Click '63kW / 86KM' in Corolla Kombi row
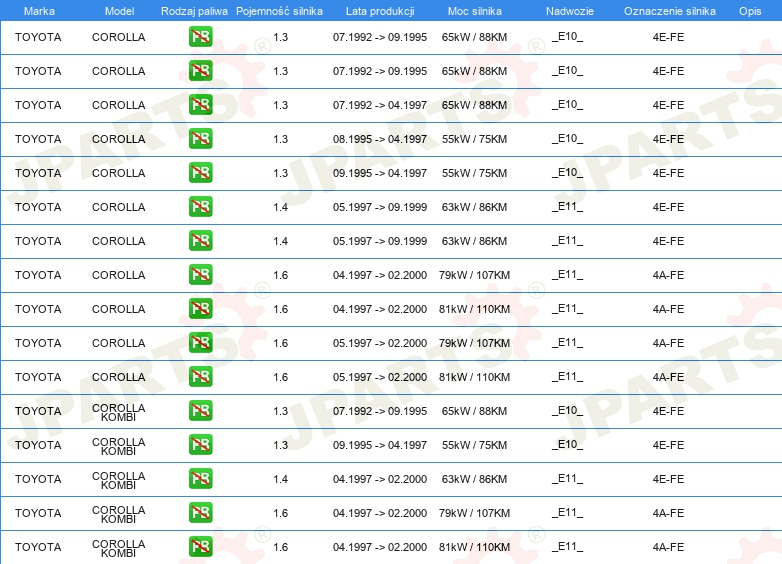This screenshot has width=782, height=564. click(x=474, y=479)
